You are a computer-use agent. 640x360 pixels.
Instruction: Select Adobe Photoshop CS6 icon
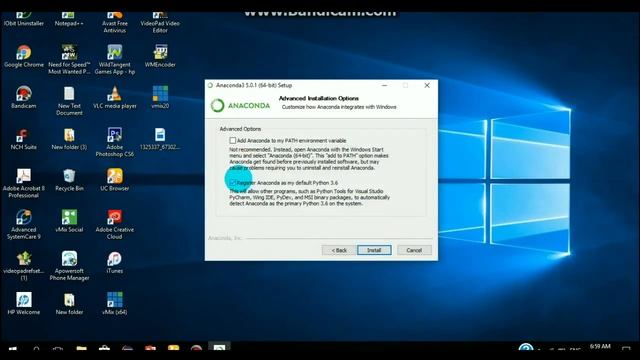click(x=115, y=142)
